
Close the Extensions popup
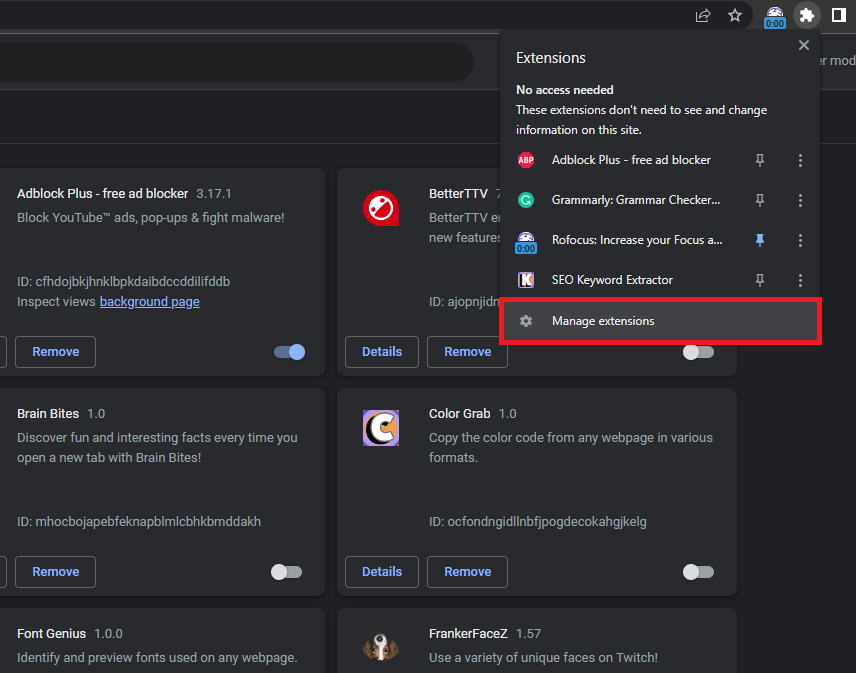[804, 45]
